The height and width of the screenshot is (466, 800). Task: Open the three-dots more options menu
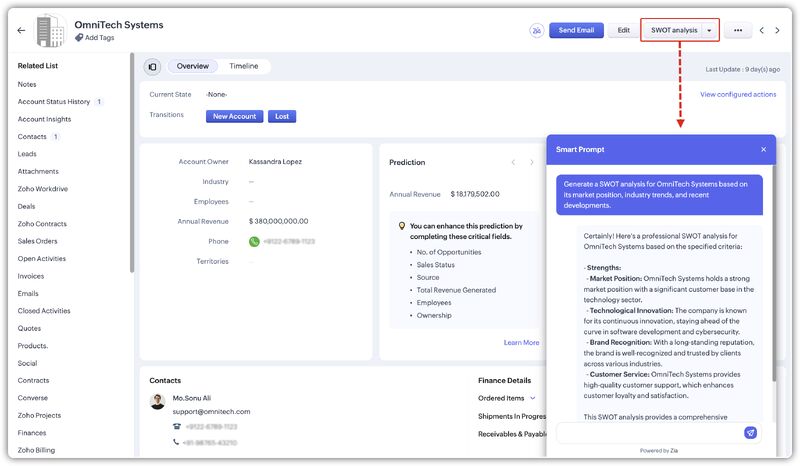coord(738,30)
